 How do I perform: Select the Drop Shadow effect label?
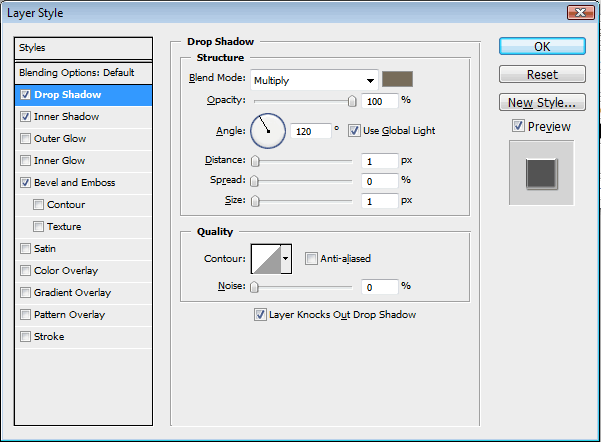pos(67,94)
